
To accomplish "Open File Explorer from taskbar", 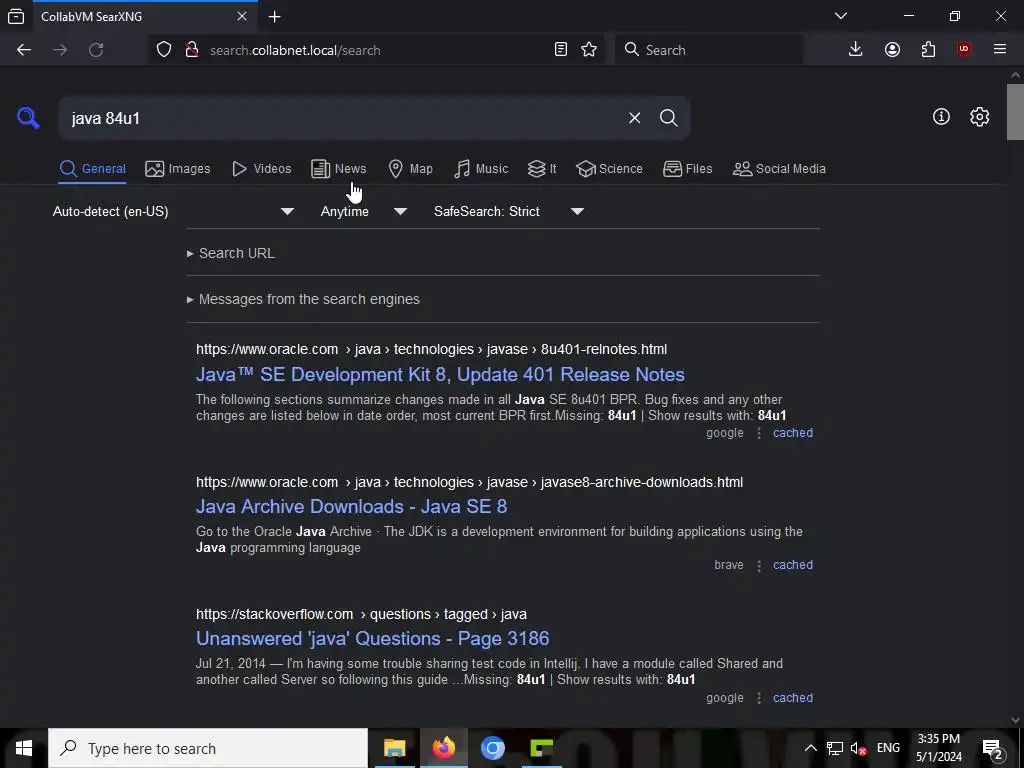I will click(394, 748).
